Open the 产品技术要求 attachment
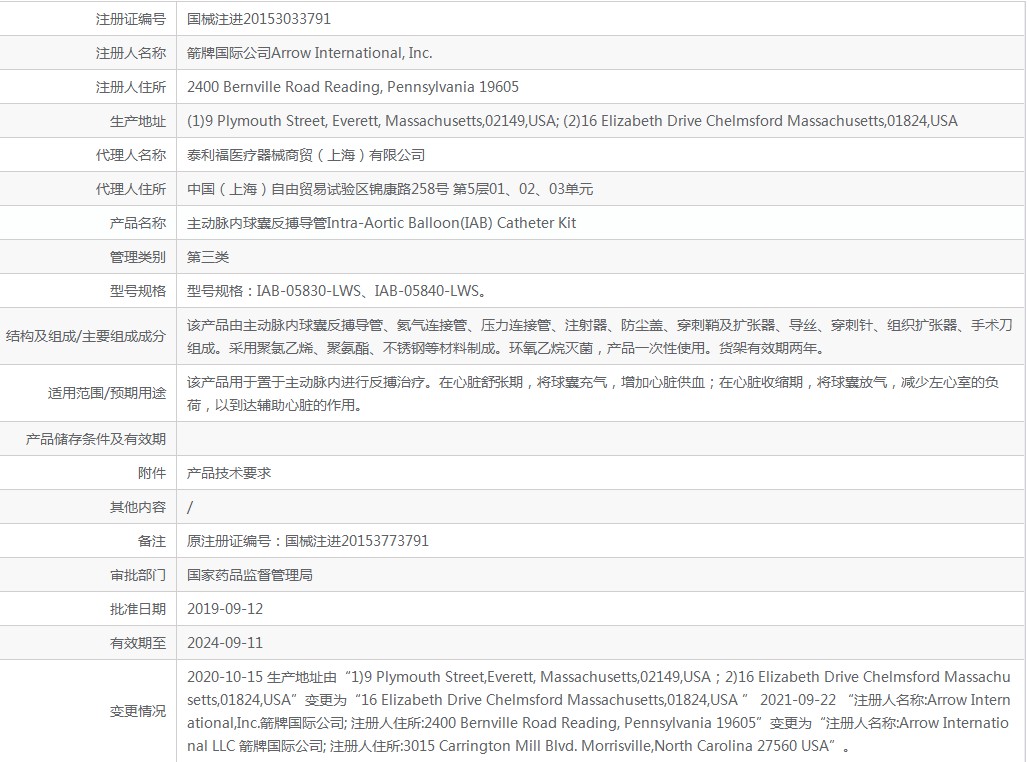1029x762 pixels. 229,474
